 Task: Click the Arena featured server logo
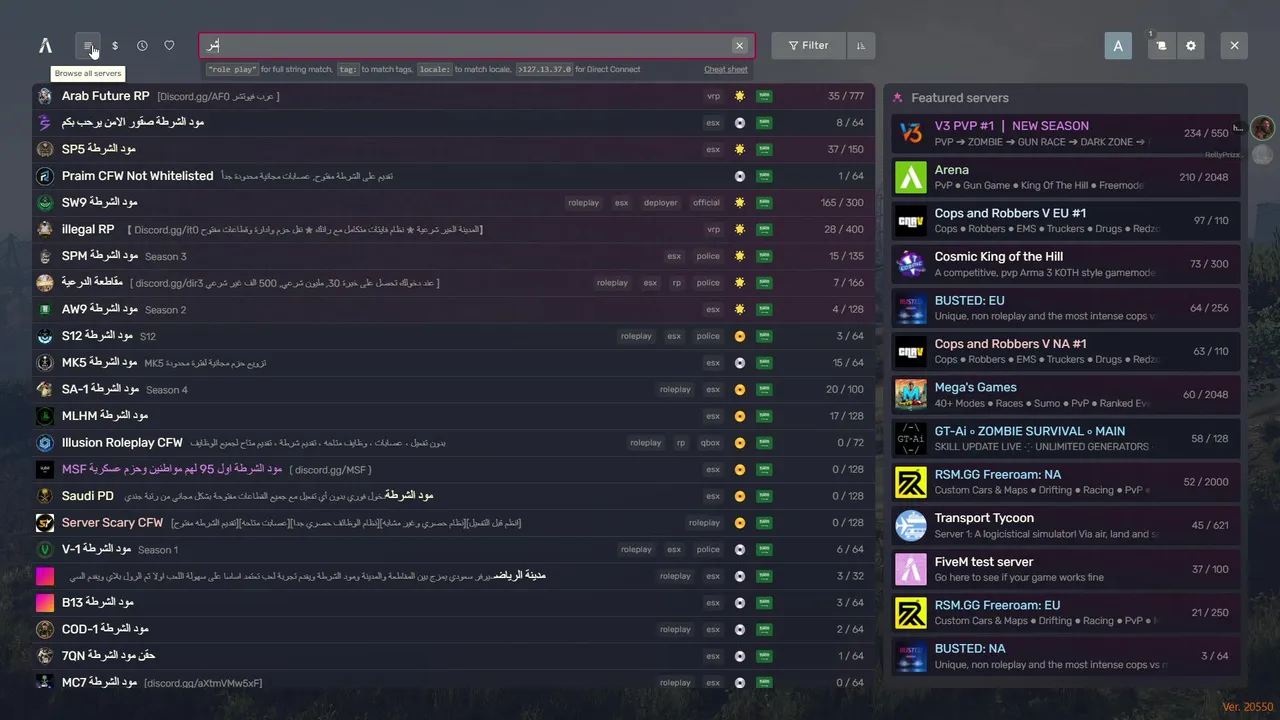click(911, 177)
